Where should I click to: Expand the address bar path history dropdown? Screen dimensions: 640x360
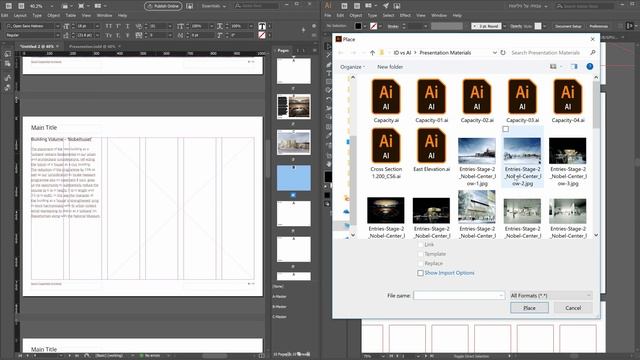[x=494, y=53]
